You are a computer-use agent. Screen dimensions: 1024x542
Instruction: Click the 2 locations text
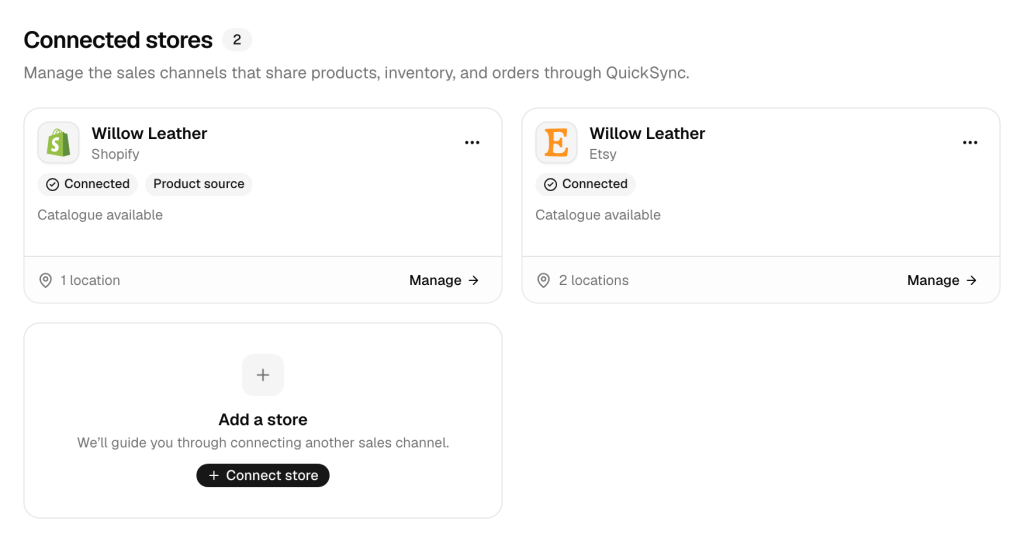[x=594, y=280]
